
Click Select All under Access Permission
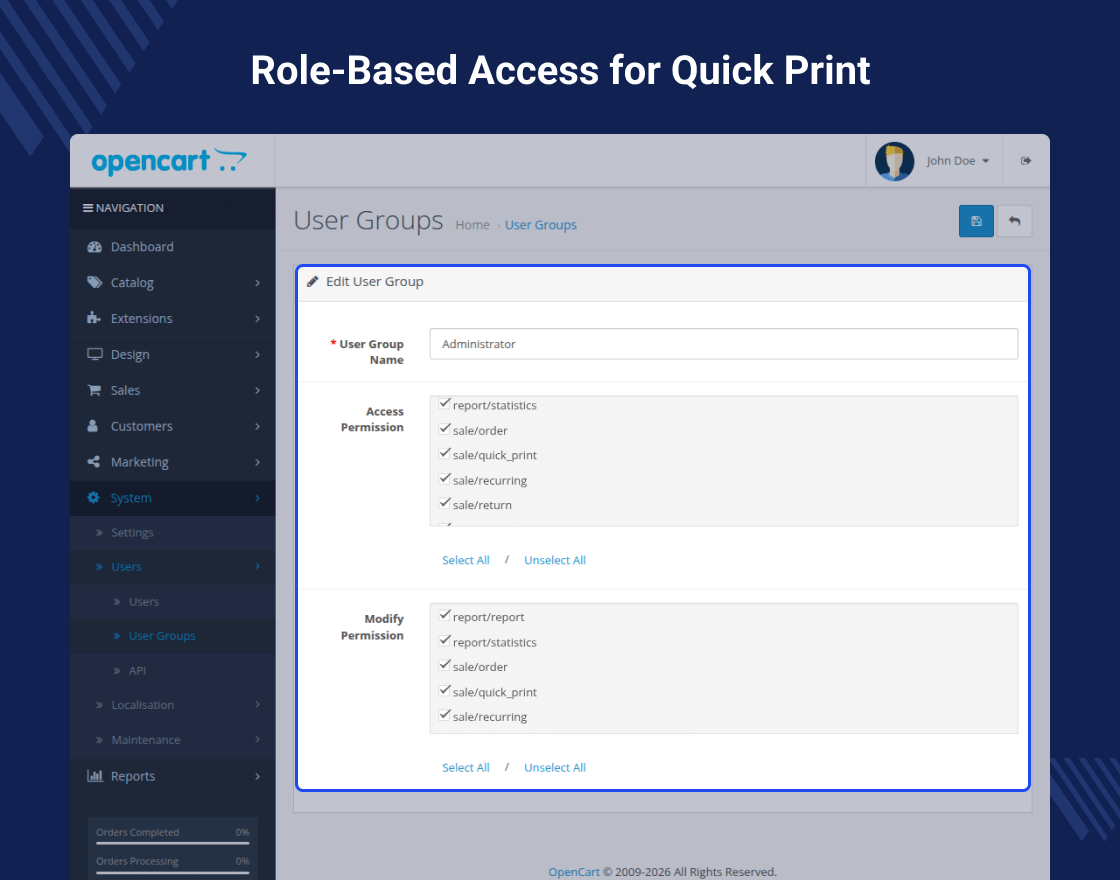pyautogui.click(x=466, y=560)
